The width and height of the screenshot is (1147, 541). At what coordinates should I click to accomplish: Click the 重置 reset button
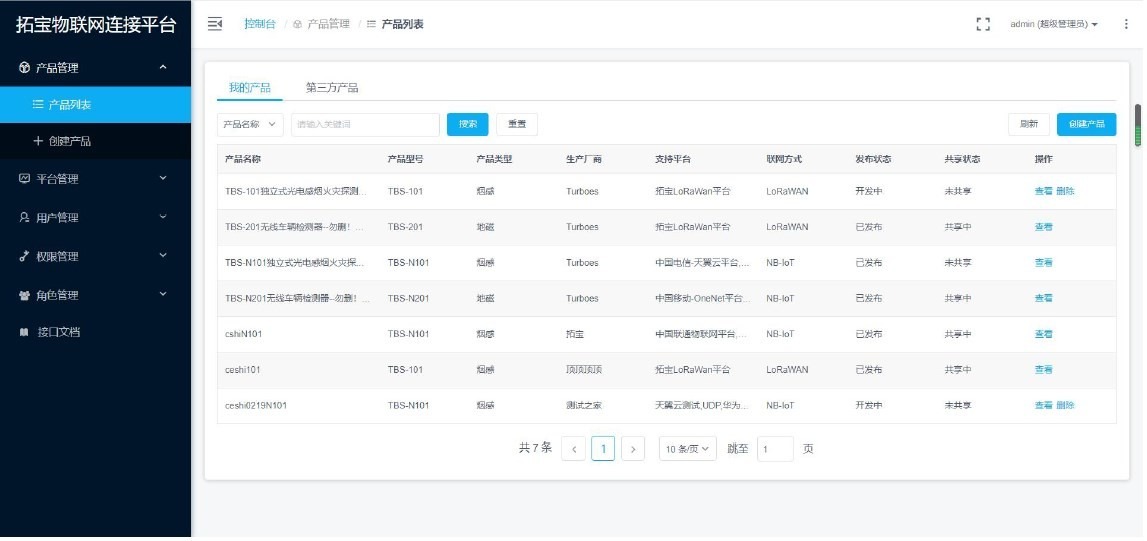pos(517,125)
